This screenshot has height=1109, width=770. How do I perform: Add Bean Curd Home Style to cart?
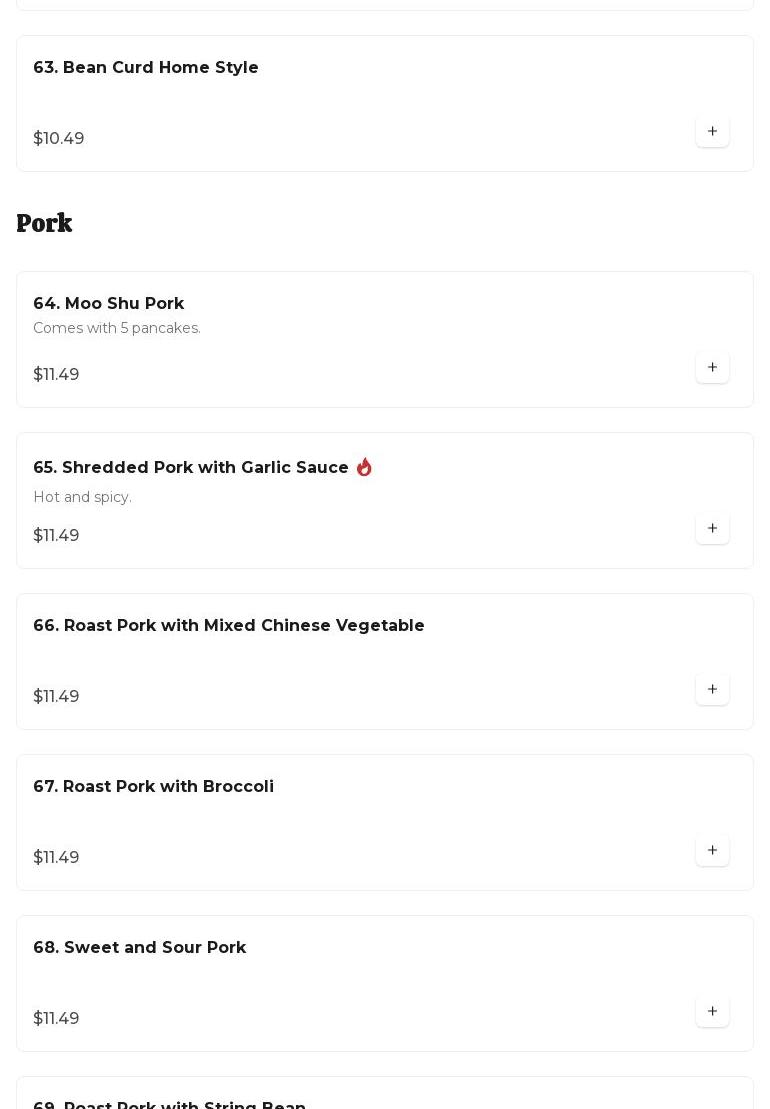712,131
